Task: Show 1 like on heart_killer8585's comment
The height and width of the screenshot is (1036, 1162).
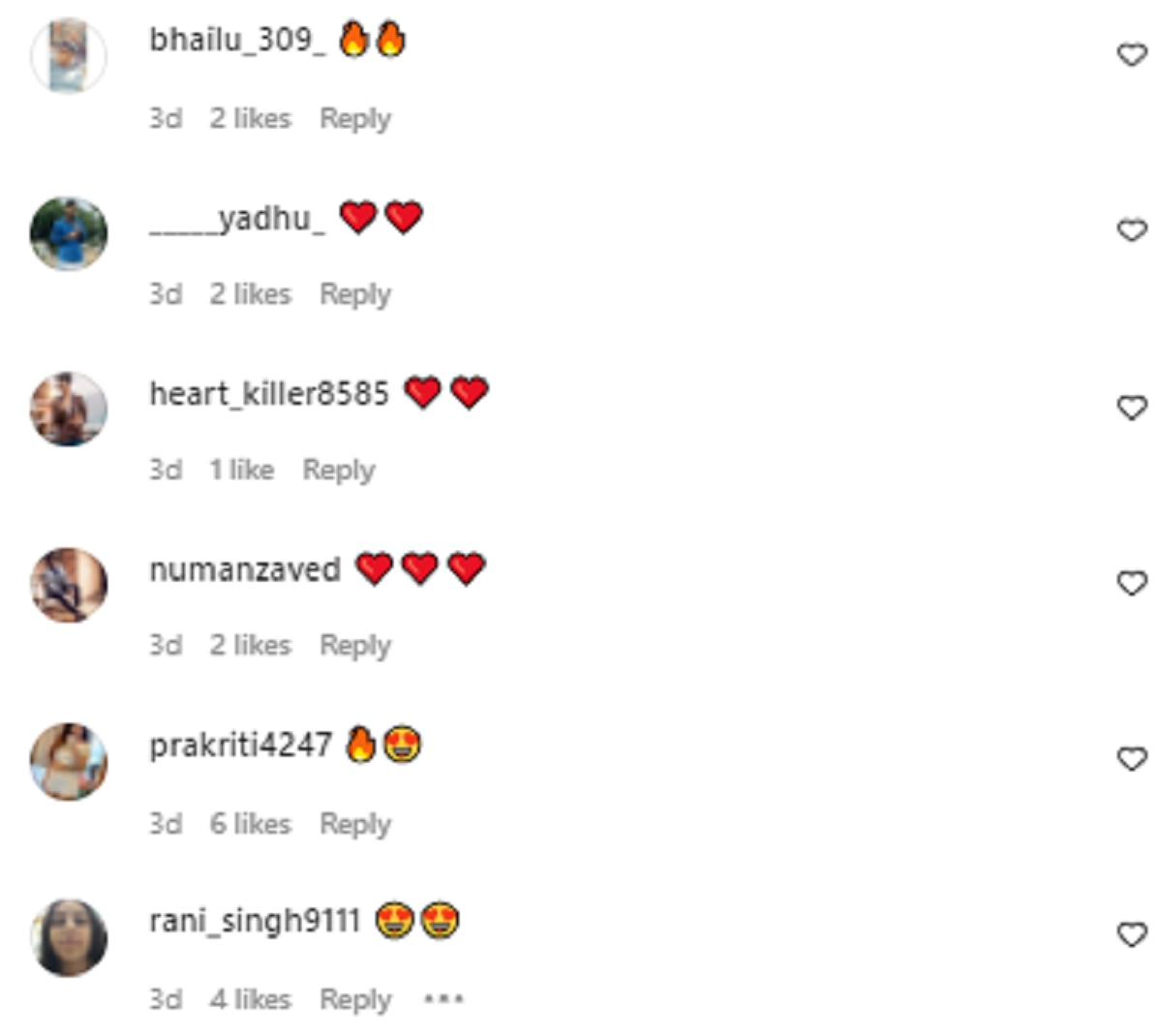Action: tap(241, 470)
